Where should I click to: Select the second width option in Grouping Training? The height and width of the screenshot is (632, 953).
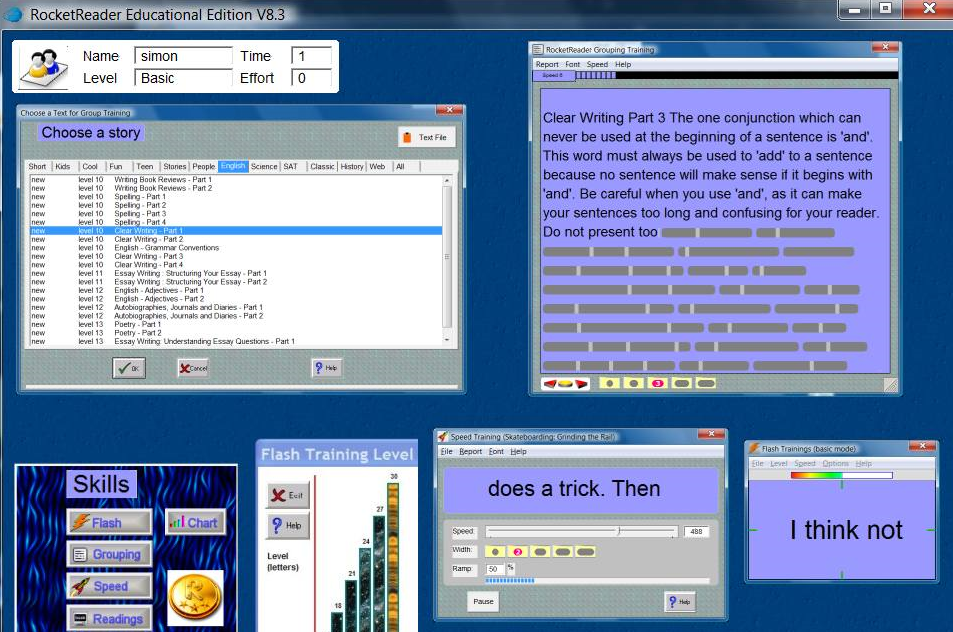click(x=633, y=383)
